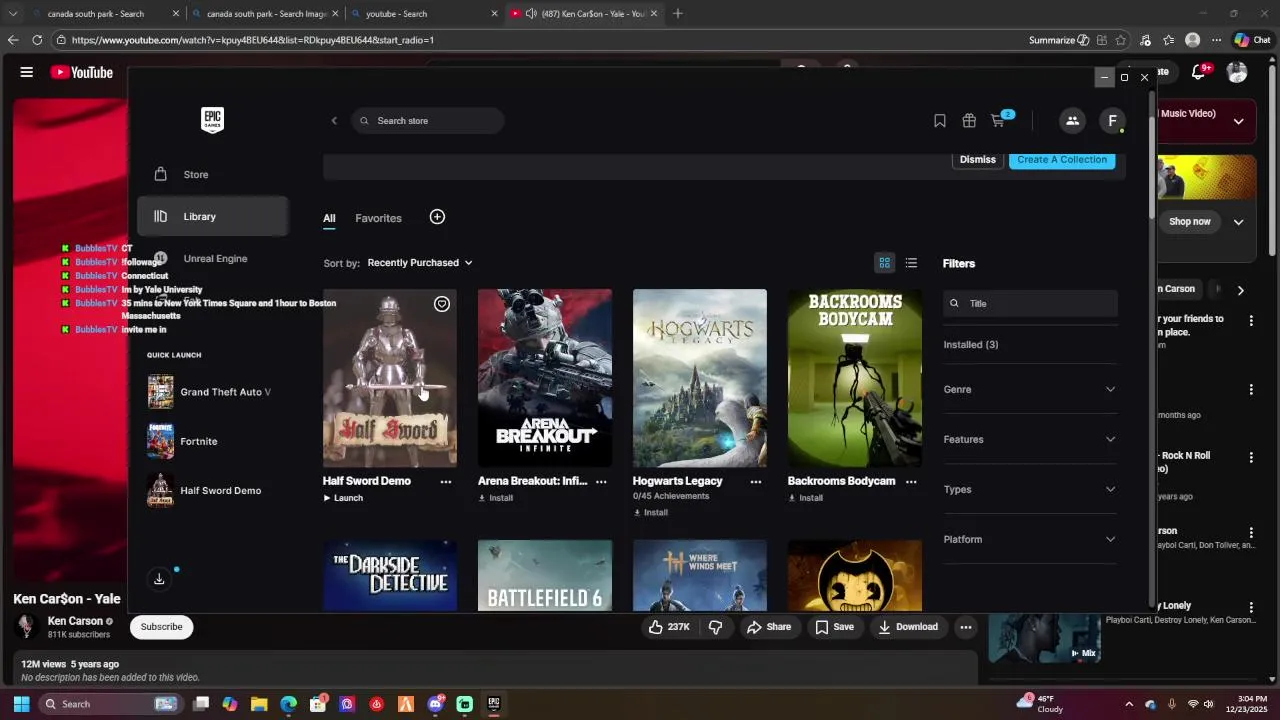
Task: Focus the Search store field
Action: (x=427, y=121)
